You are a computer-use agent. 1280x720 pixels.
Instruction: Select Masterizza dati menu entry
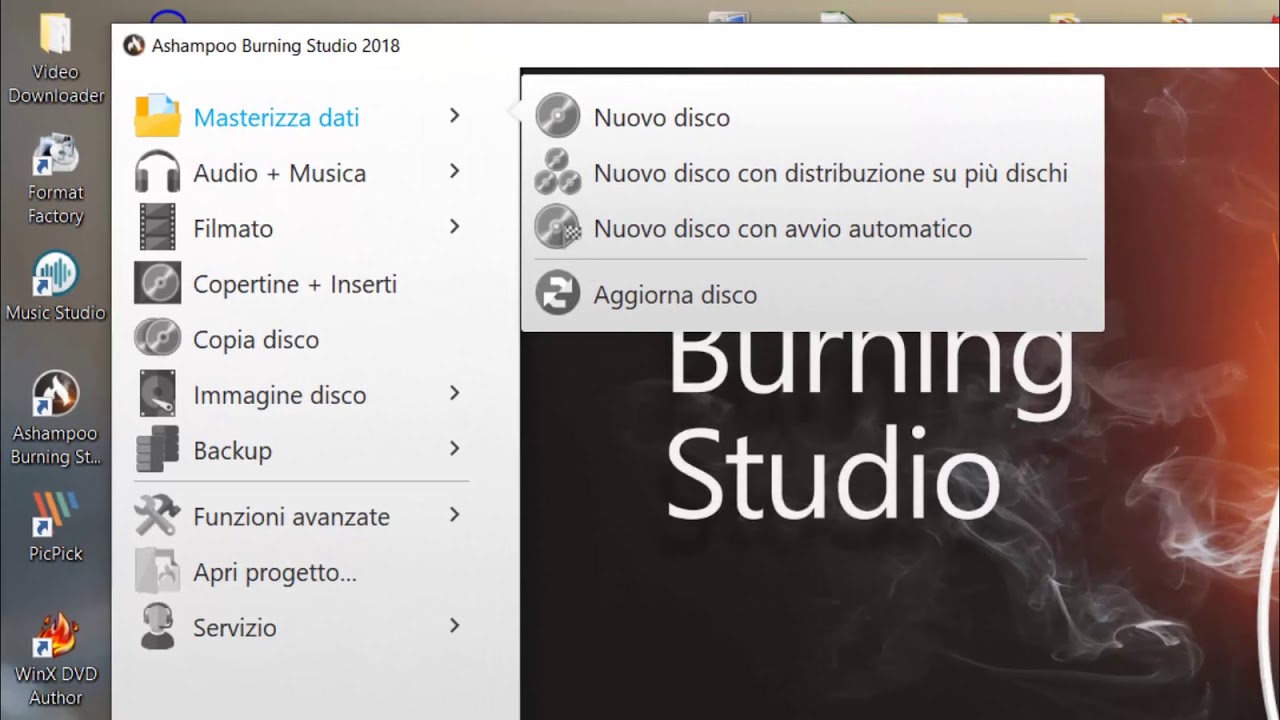coord(300,117)
